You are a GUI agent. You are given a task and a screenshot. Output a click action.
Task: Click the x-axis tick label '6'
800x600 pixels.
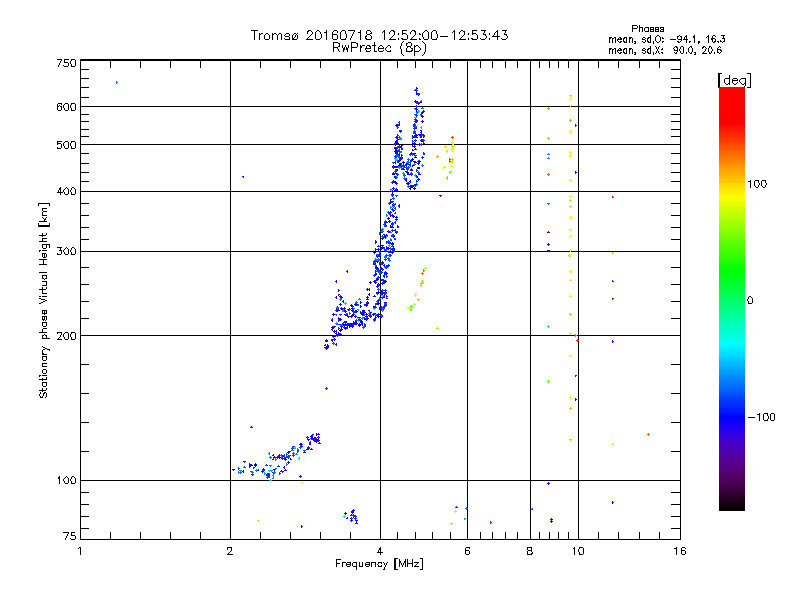click(x=467, y=551)
